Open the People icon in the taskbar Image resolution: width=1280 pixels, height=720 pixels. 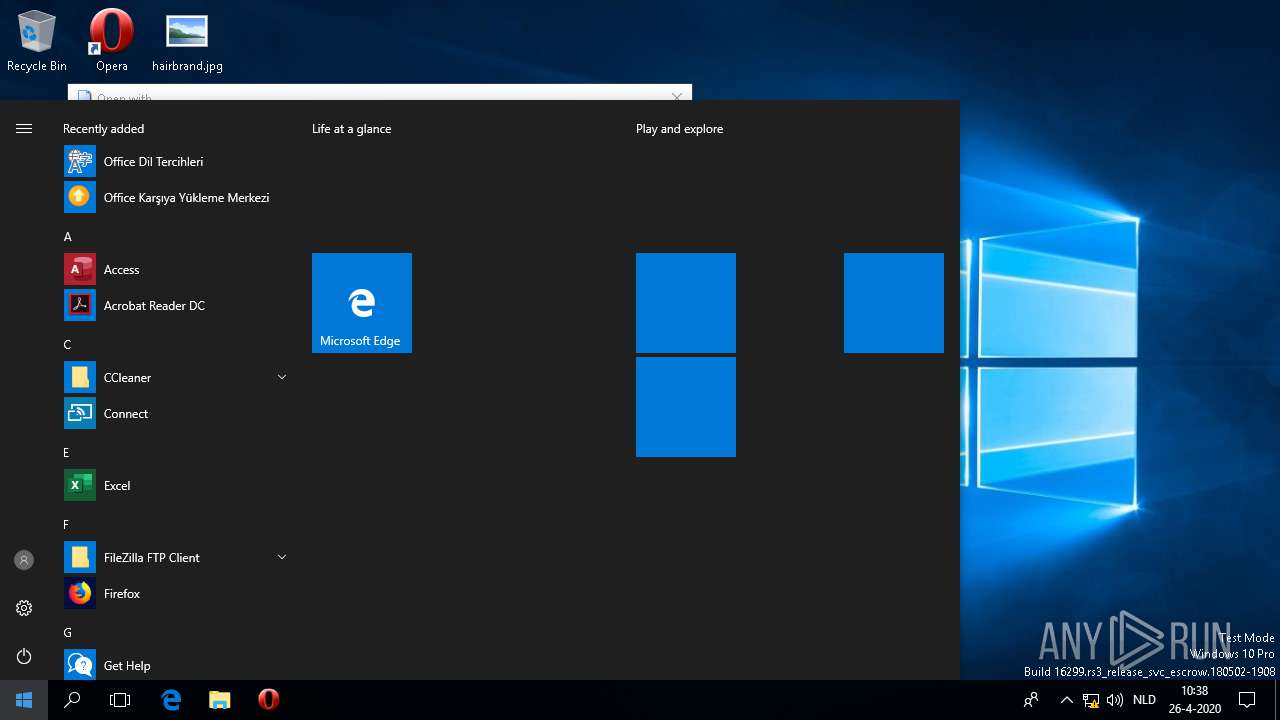[x=1031, y=700]
